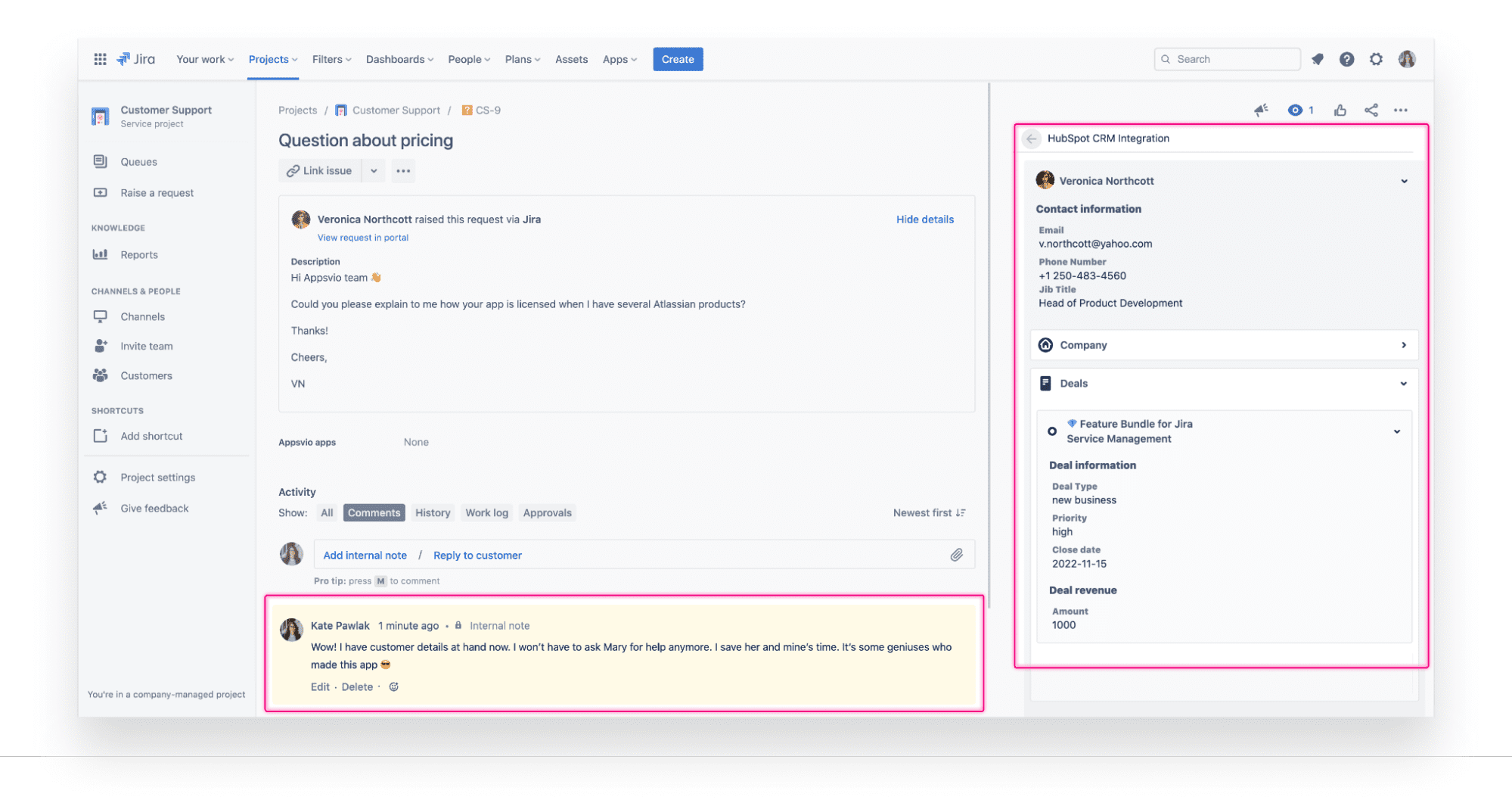Delete Kate Pawlak's internal note
Screen dimensions: 1512x803
pyautogui.click(x=357, y=686)
